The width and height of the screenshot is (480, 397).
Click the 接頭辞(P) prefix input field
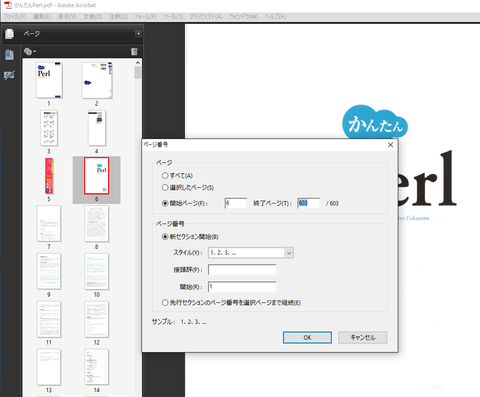coord(242,269)
